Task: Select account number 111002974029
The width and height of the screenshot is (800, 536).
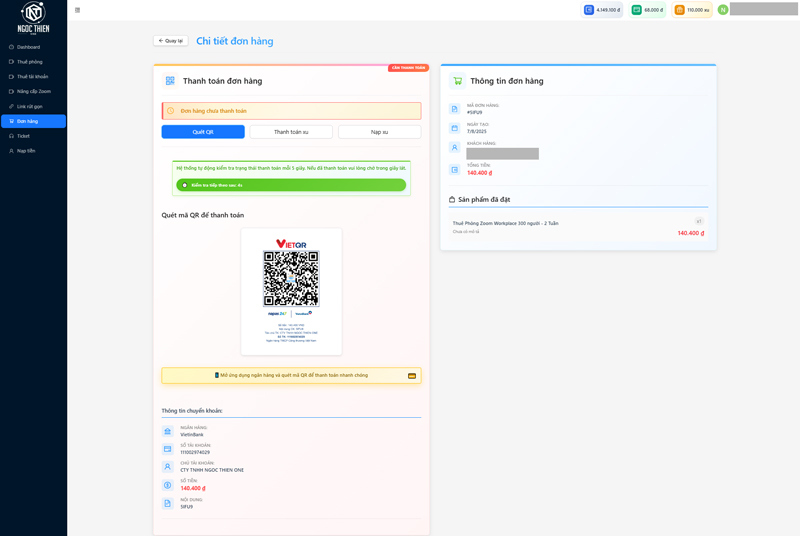Action: pos(195,452)
